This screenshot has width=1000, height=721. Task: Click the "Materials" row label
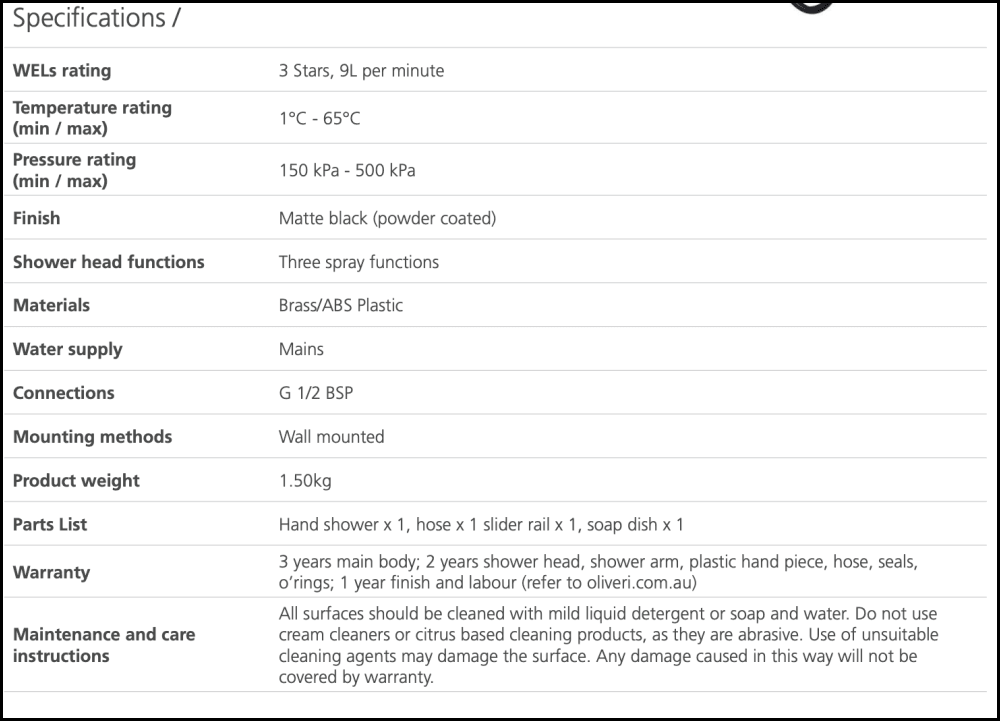pos(51,306)
